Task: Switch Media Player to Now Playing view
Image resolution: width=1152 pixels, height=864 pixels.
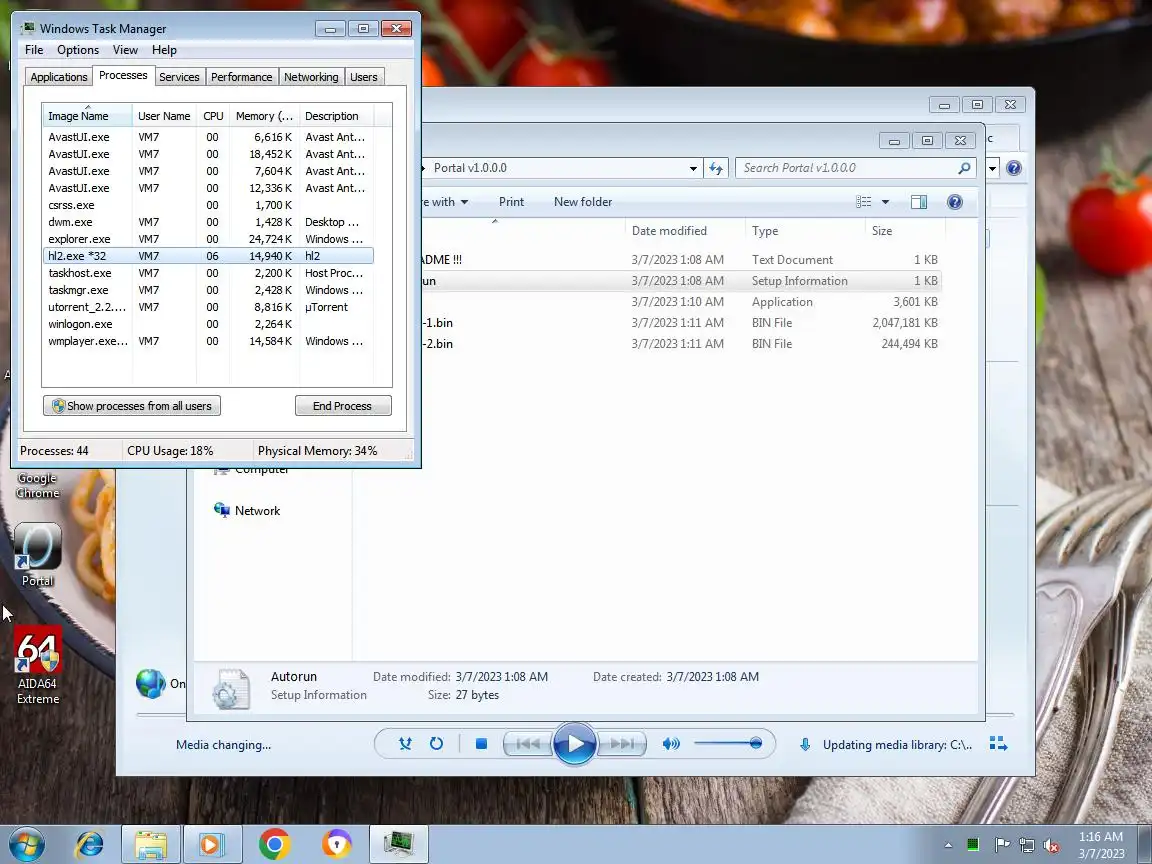Action: (998, 744)
